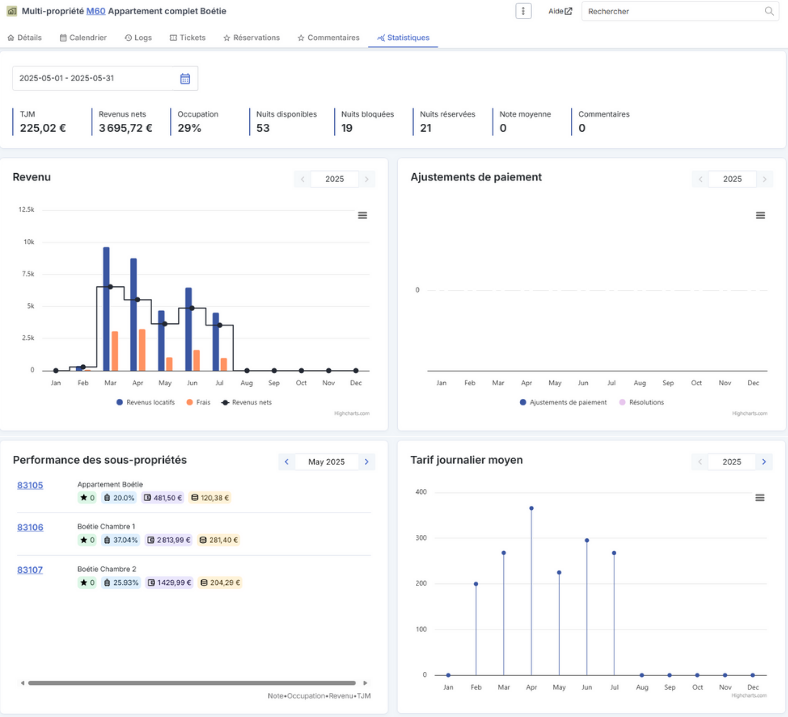Image resolution: width=788 pixels, height=717 pixels.
Task: Open the M60 multi-property link
Action: [95, 11]
